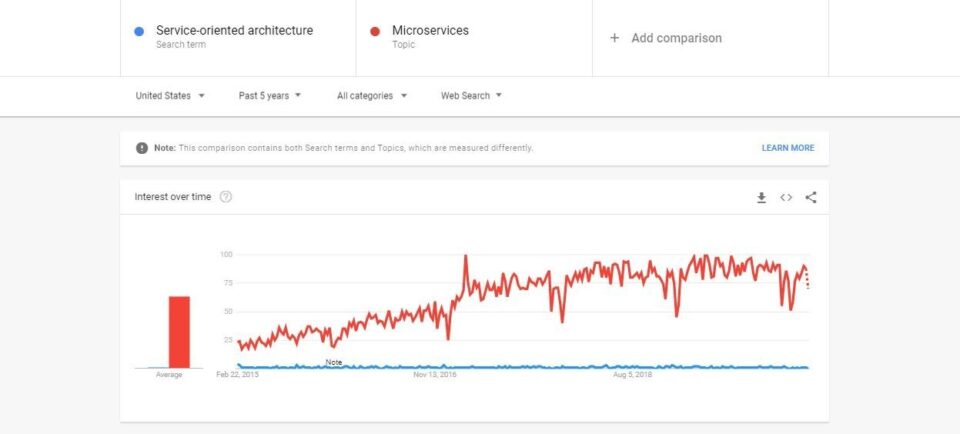
Task: Open the Web Search type dropdown
Action: (471, 95)
